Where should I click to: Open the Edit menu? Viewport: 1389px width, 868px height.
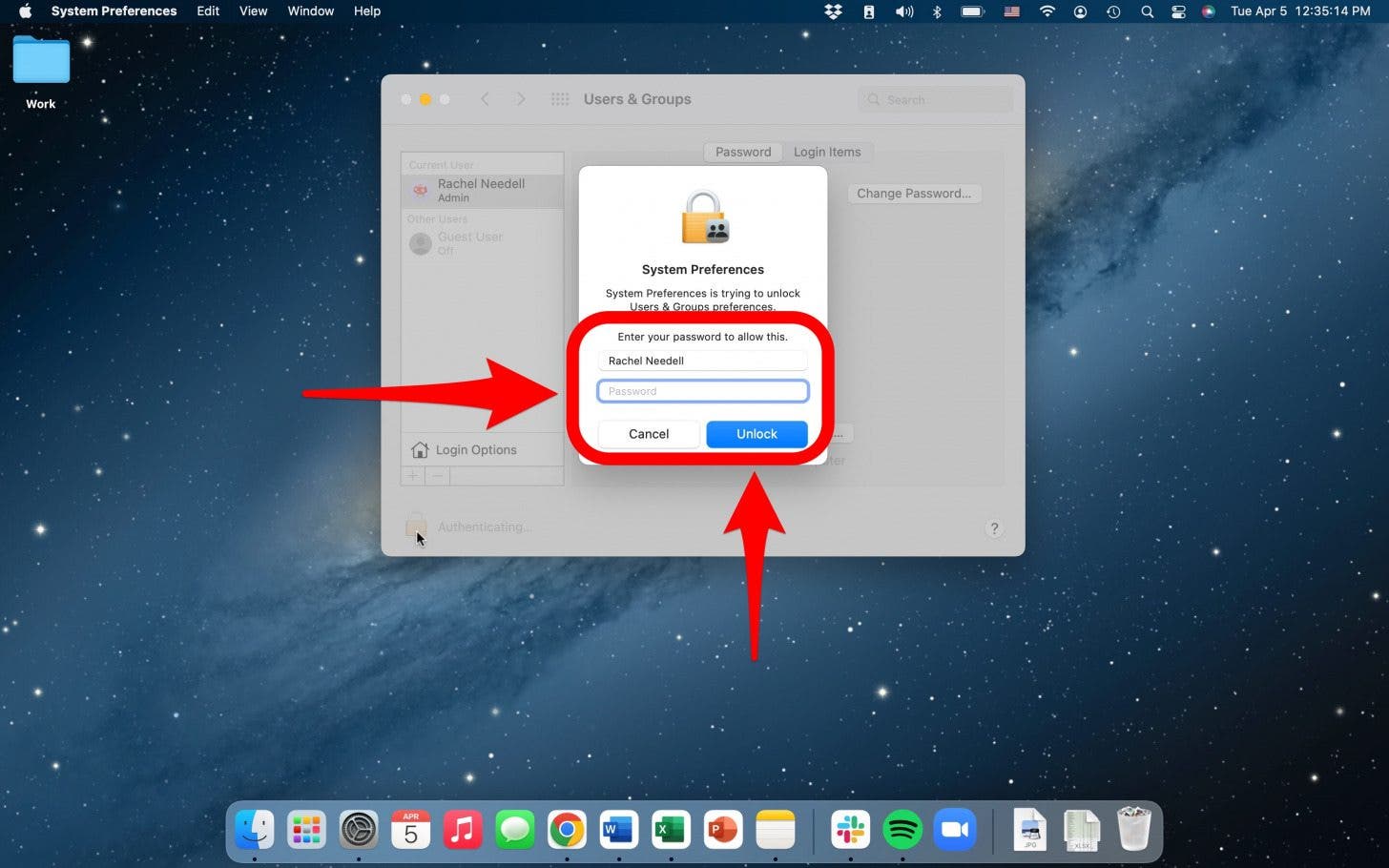point(208,11)
